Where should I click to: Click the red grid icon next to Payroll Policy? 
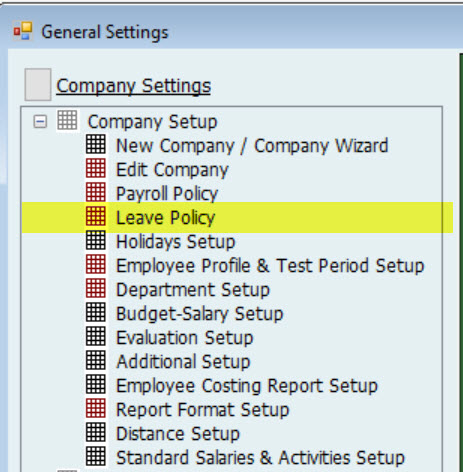[x=96, y=192]
